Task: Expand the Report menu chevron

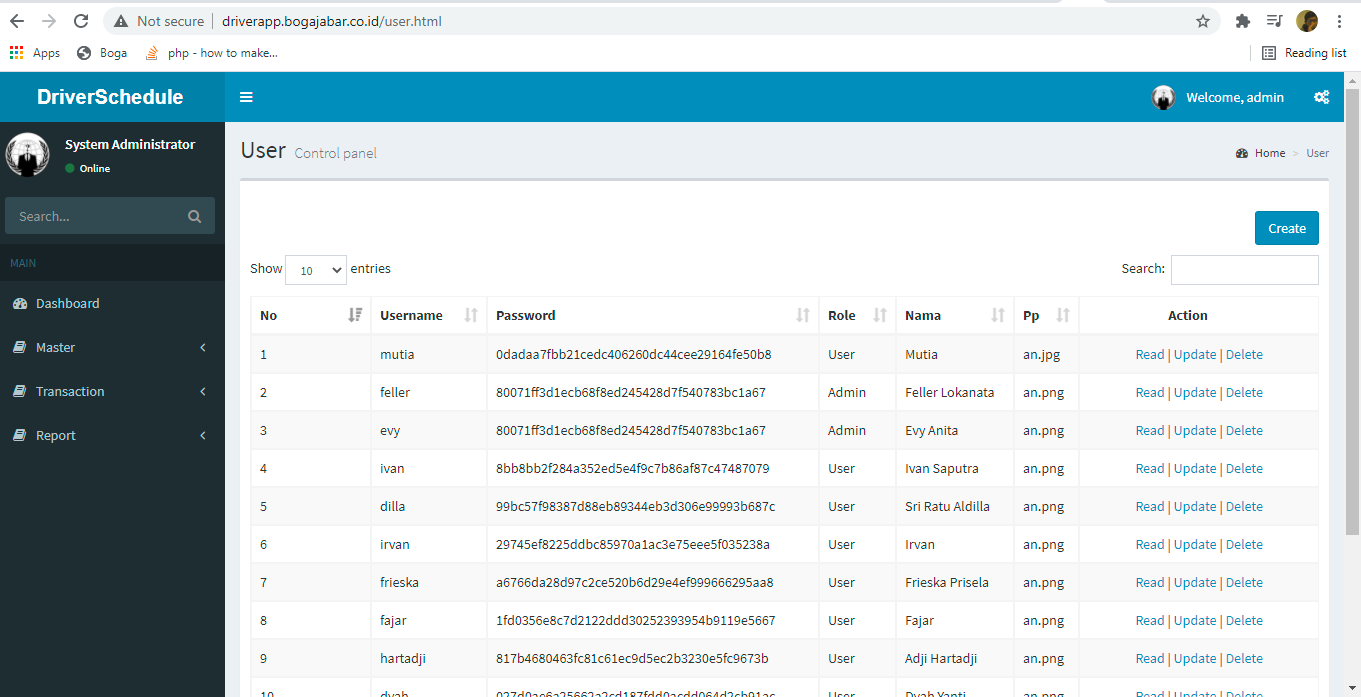Action: coord(203,435)
